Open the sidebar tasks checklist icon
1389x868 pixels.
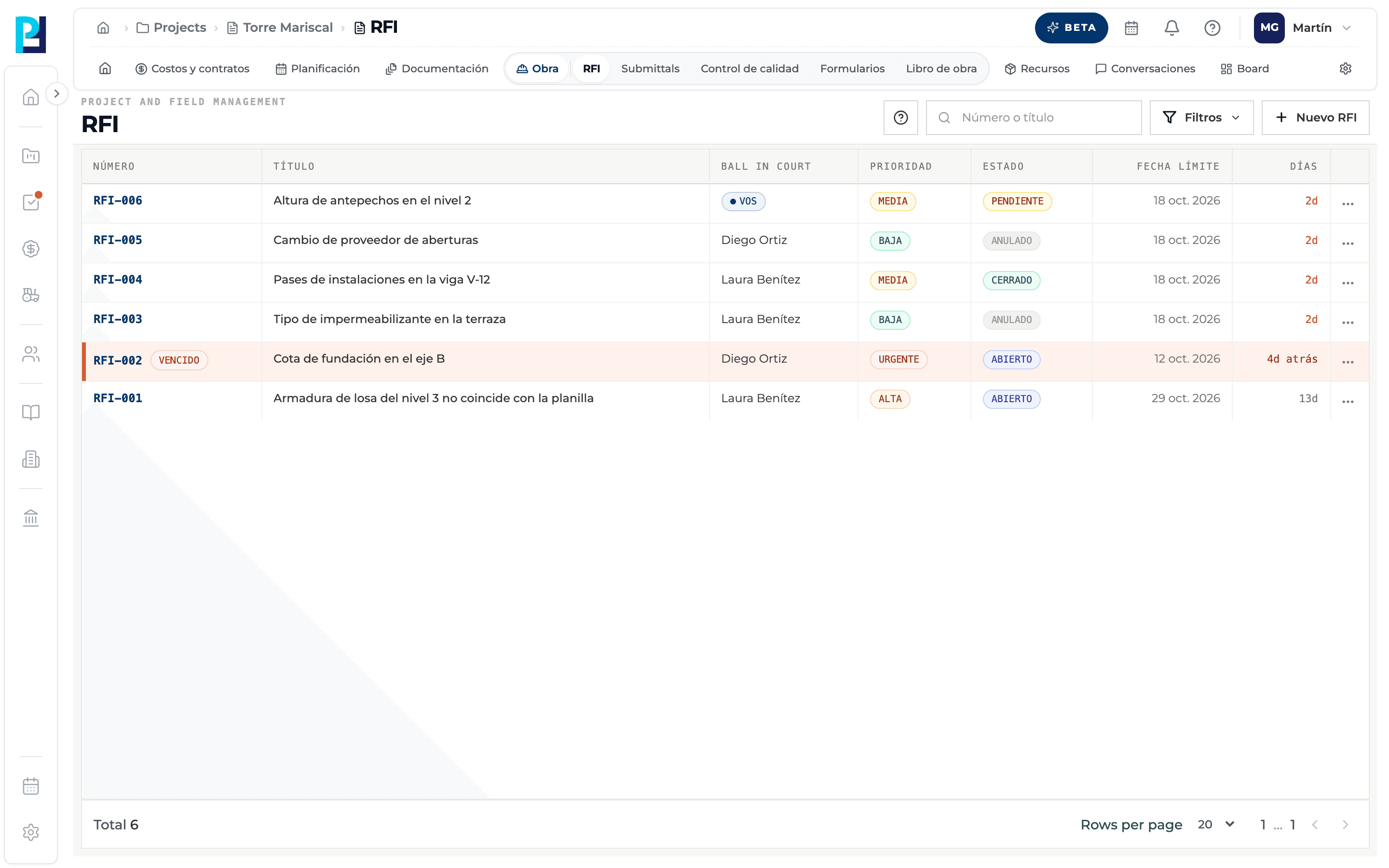(30, 202)
